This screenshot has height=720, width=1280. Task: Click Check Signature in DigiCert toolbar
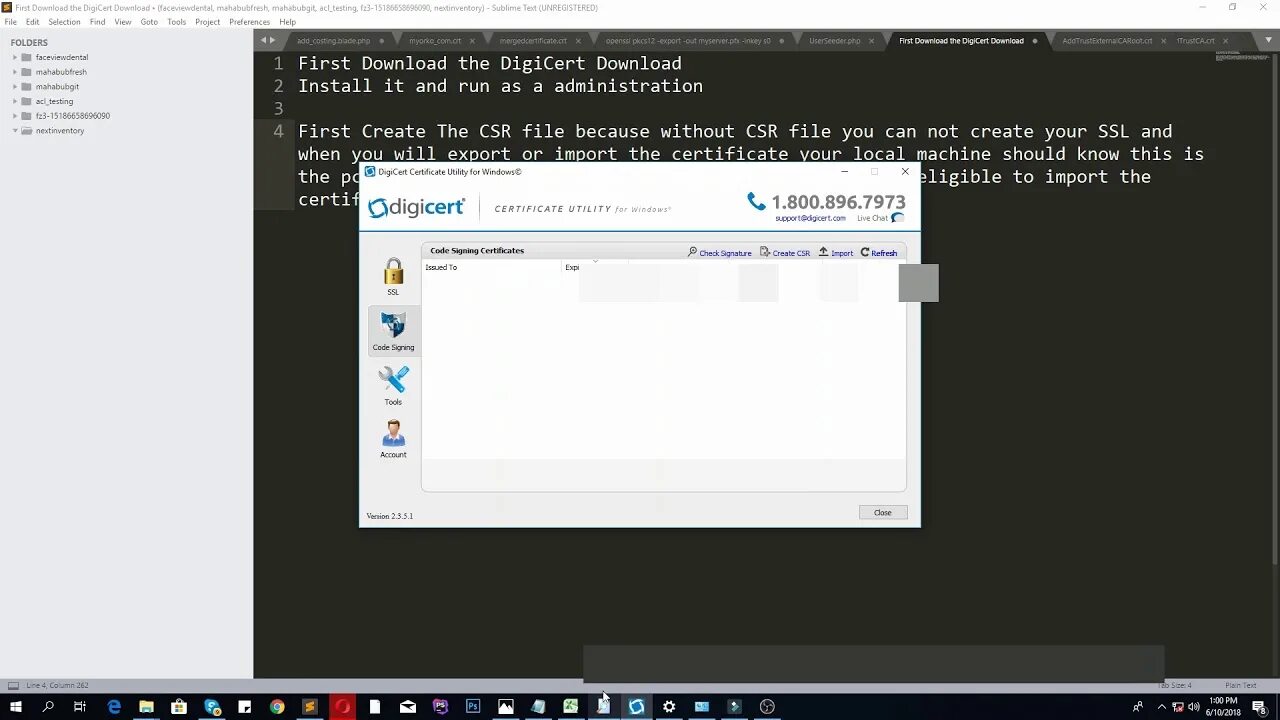point(719,253)
